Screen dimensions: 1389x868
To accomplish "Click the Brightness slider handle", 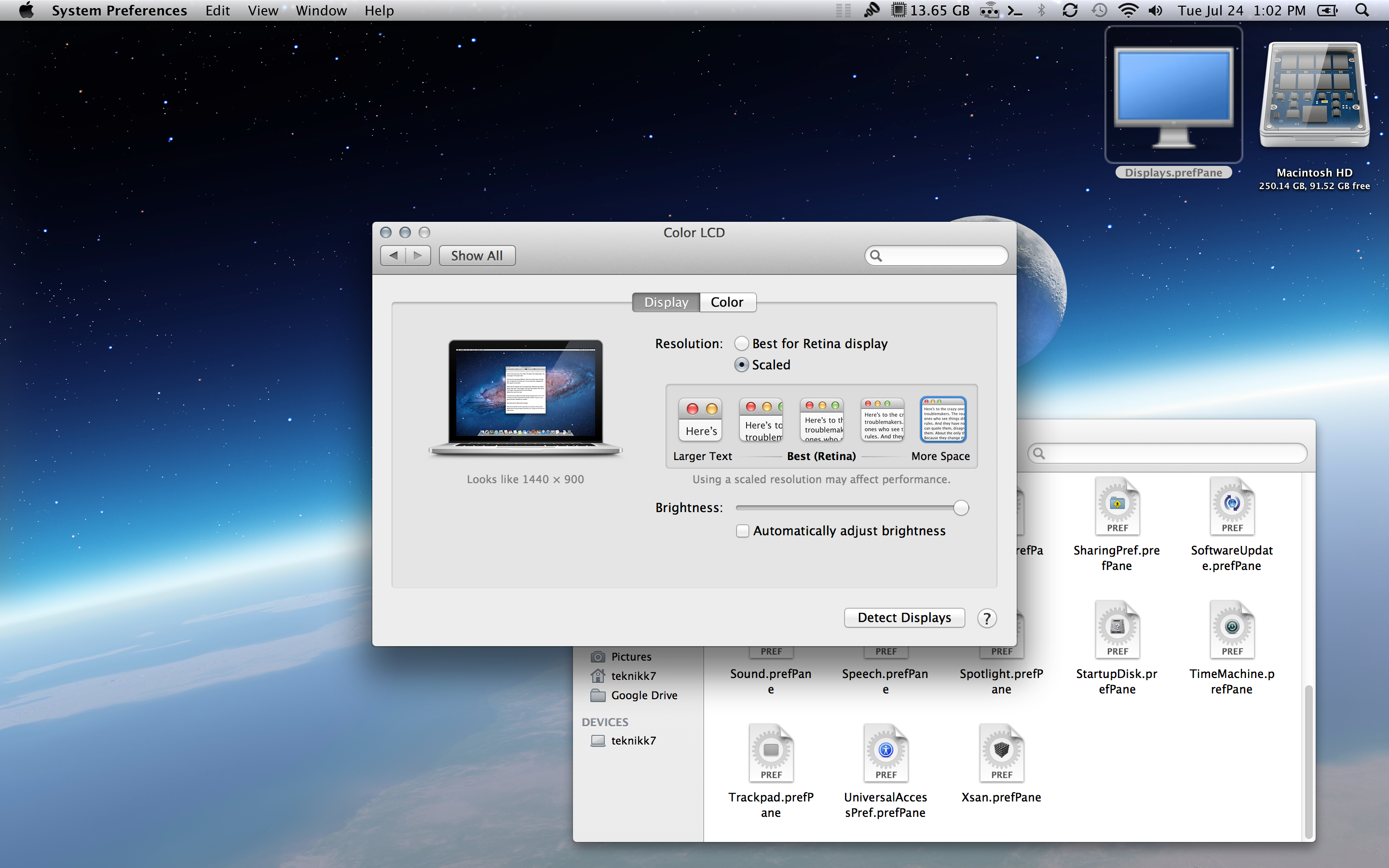I will pos(961,507).
